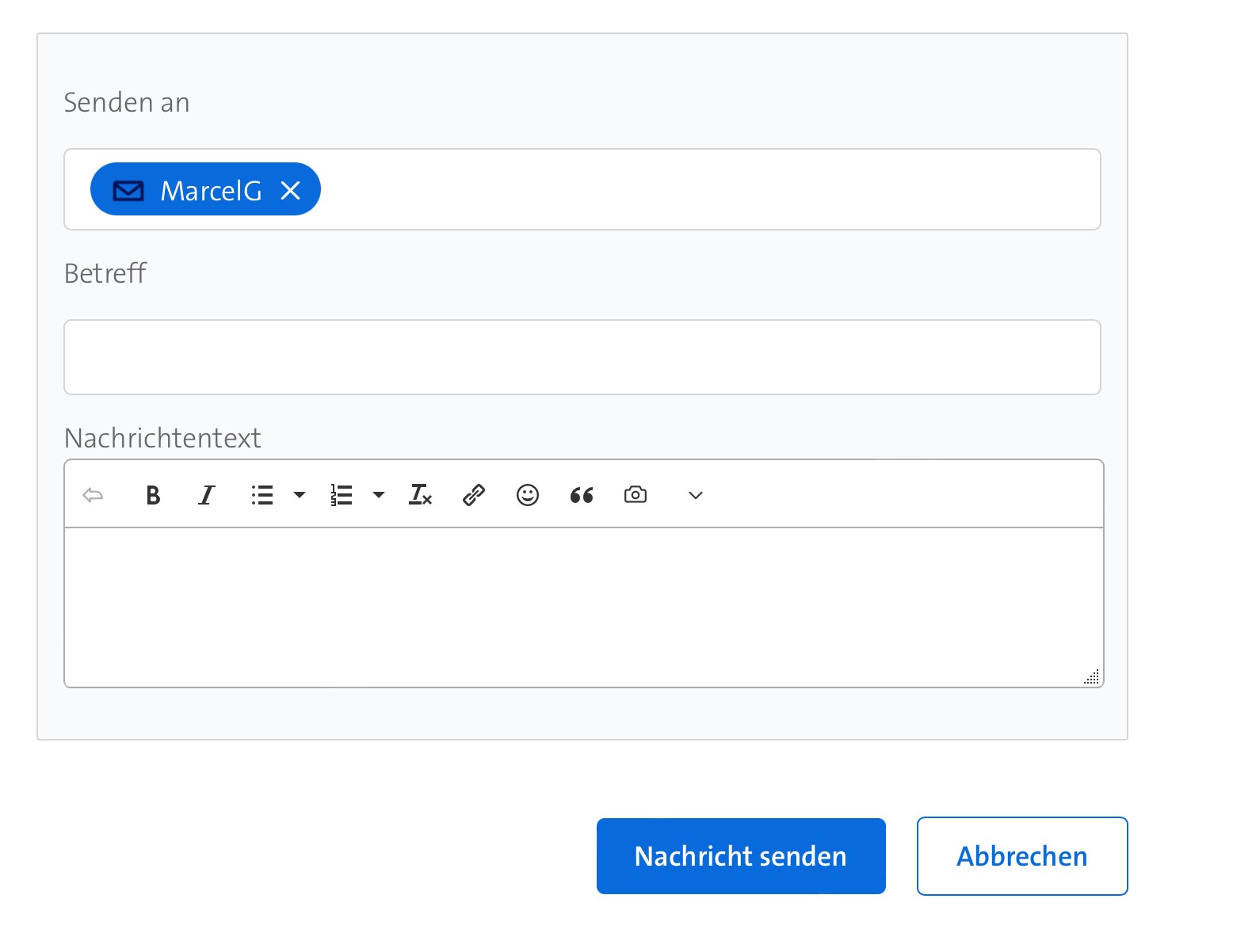This screenshot has height=952, width=1233.
Task: Toggle italic formatting
Action: (x=206, y=495)
